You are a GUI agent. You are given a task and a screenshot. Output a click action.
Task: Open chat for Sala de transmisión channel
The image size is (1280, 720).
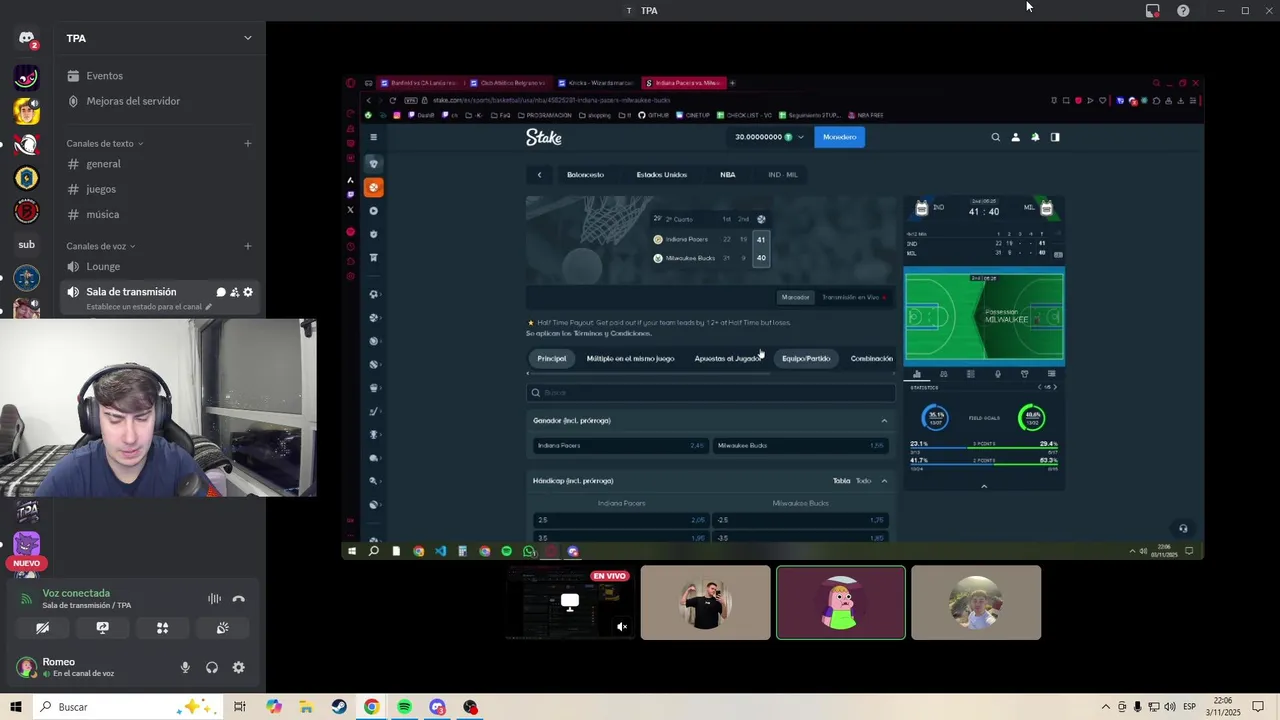coord(221,292)
